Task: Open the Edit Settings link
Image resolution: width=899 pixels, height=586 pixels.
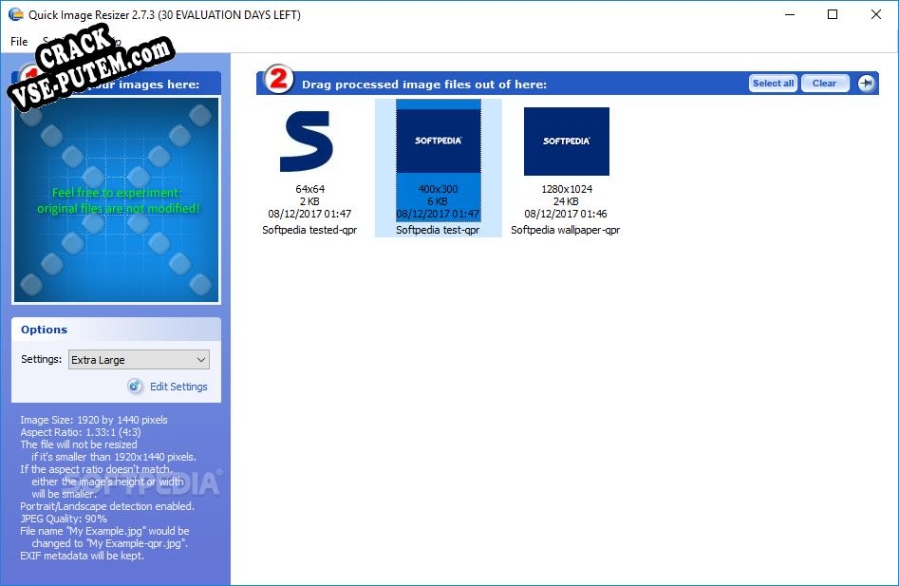Action: pos(178,387)
